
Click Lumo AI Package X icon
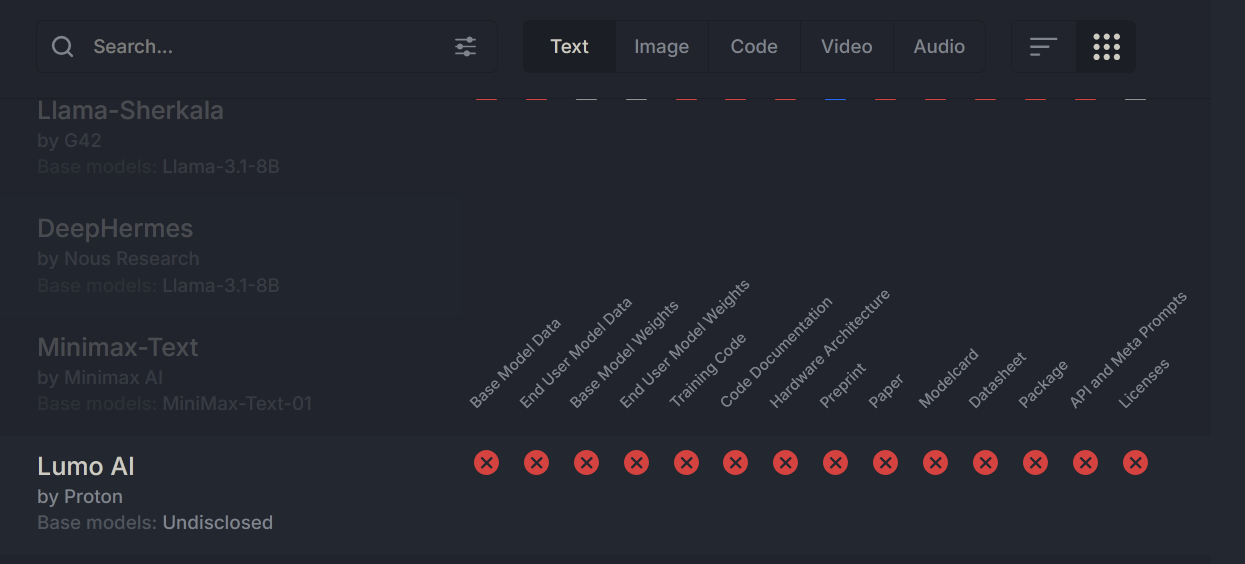click(x=1036, y=462)
